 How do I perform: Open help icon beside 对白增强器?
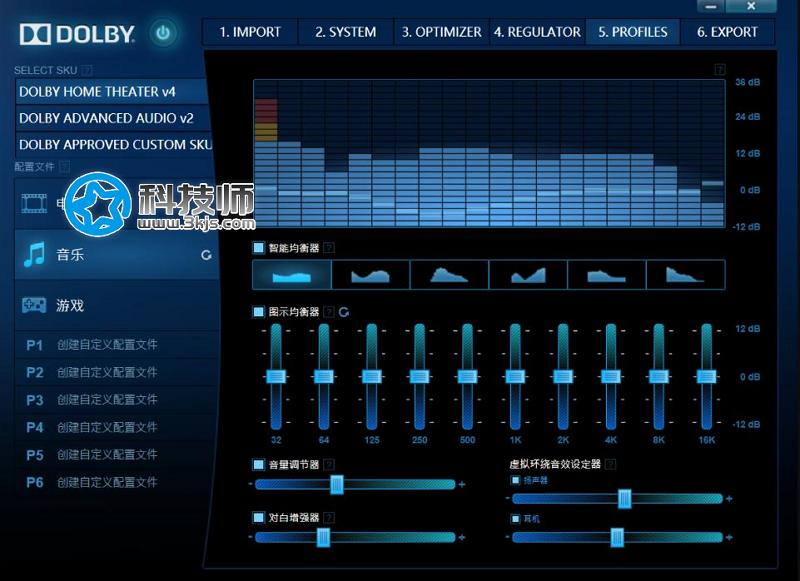pyautogui.click(x=329, y=518)
